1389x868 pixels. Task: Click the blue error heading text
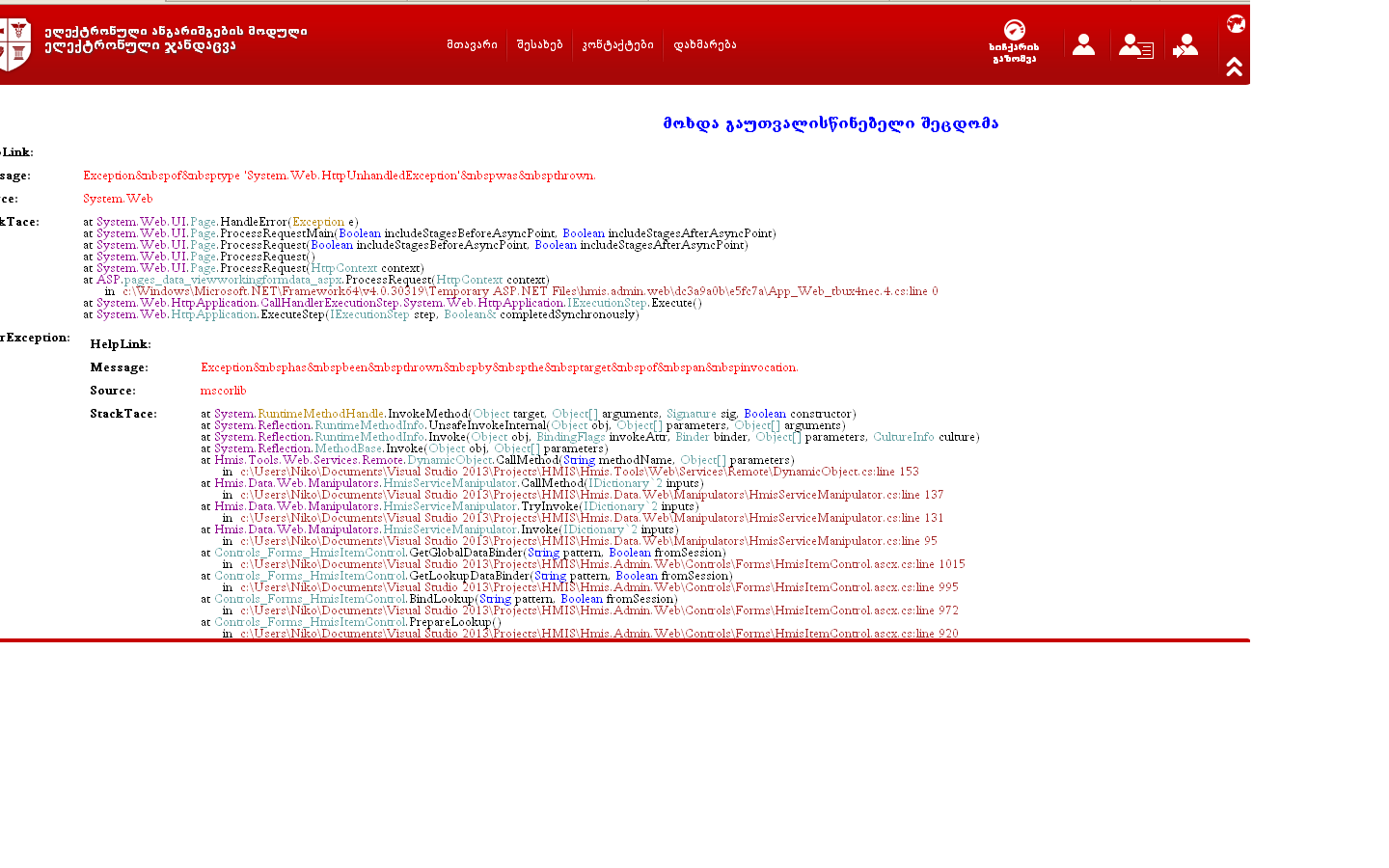pos(831,123)
